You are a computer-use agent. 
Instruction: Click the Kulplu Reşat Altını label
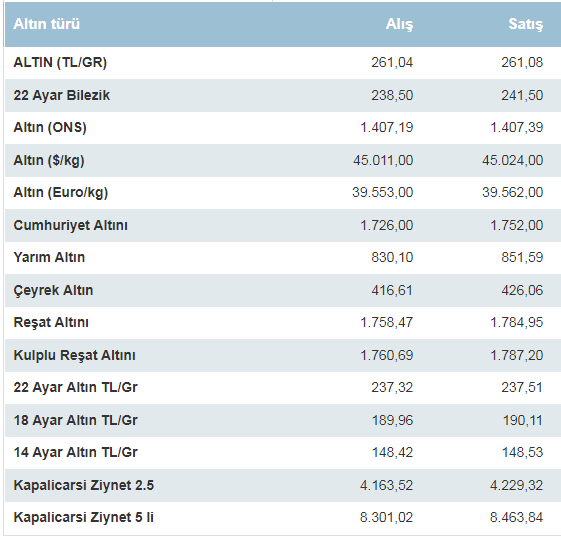[74, 355]
